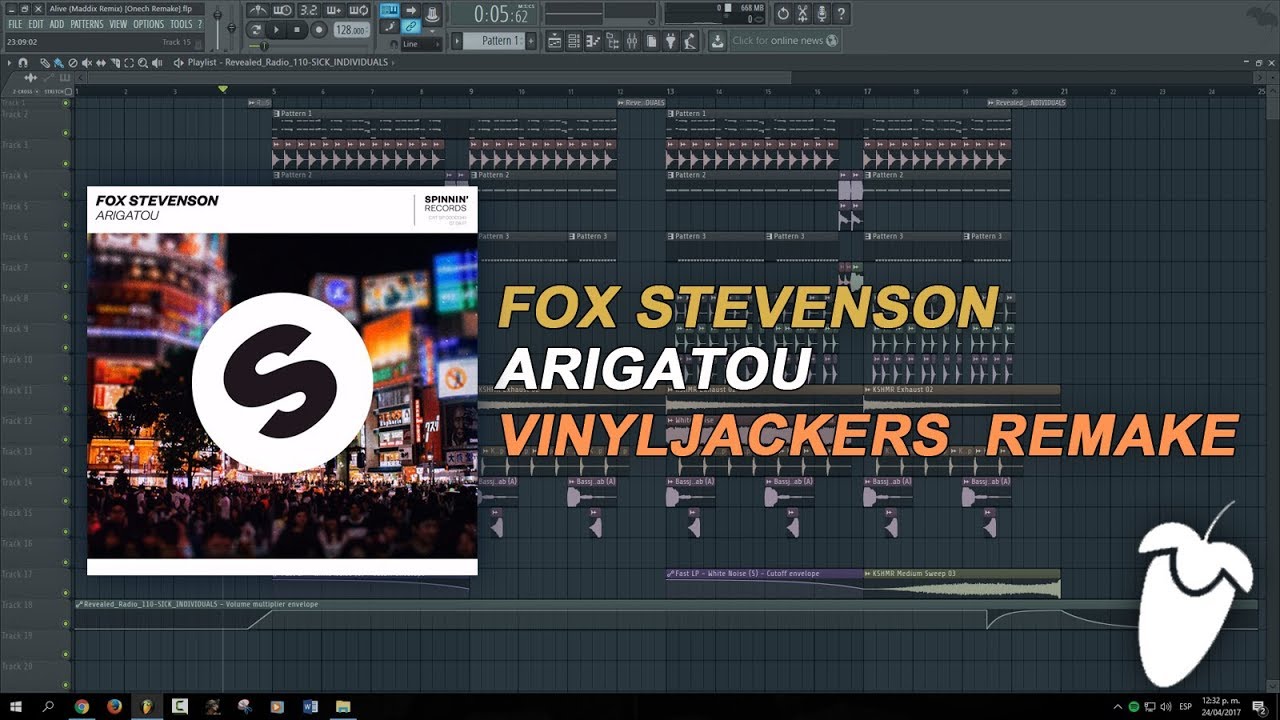Open the playlist window icon
The width and height of the screenshot is (1280, 720).
(x=555, y=41)
